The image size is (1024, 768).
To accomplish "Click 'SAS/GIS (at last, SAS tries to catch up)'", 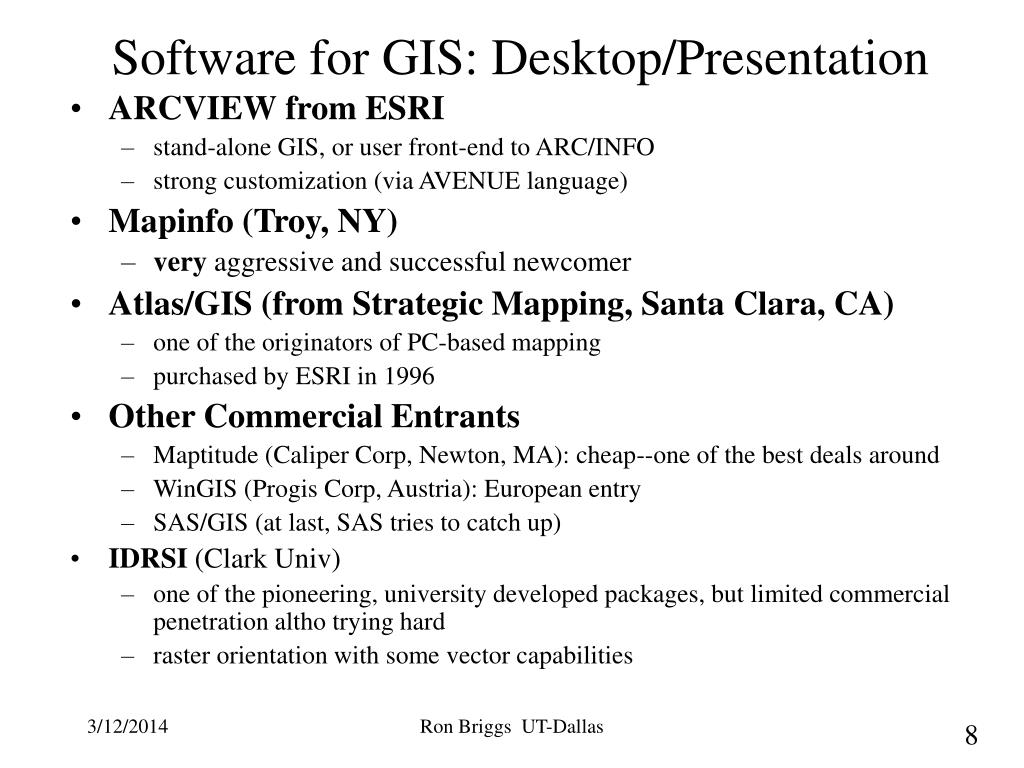I will [357, 523].
